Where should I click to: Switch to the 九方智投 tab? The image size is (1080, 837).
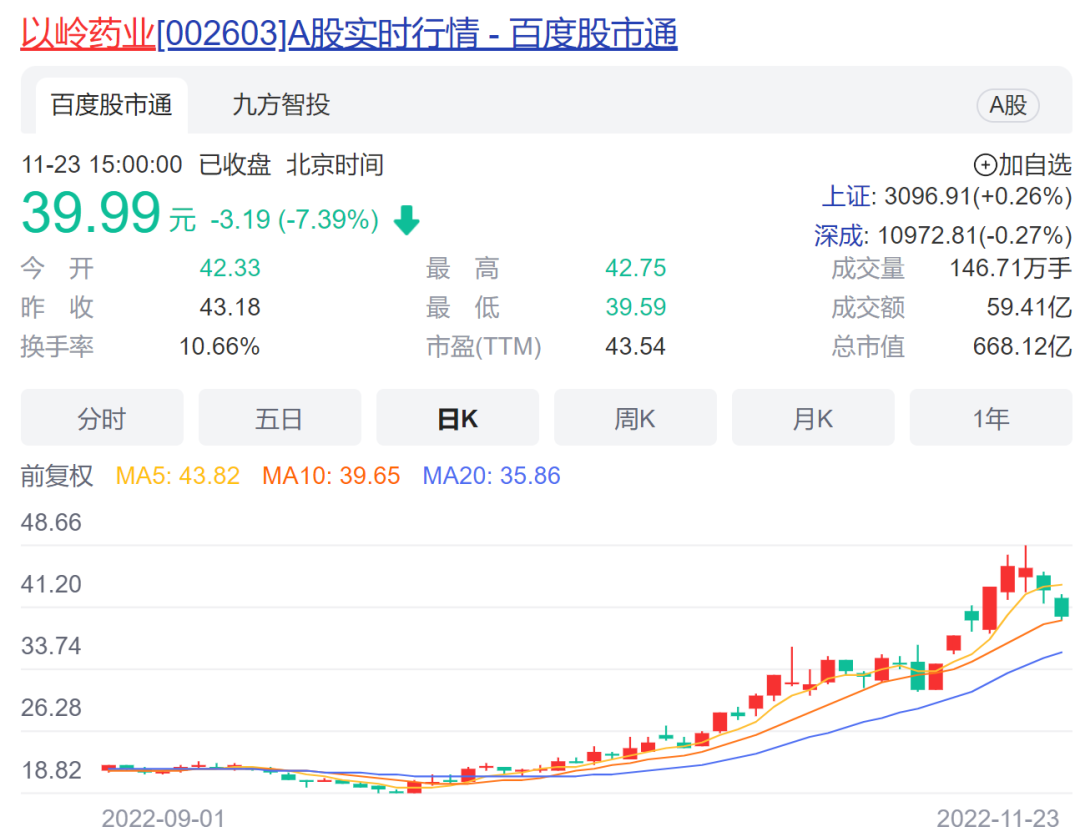(281, 105)
